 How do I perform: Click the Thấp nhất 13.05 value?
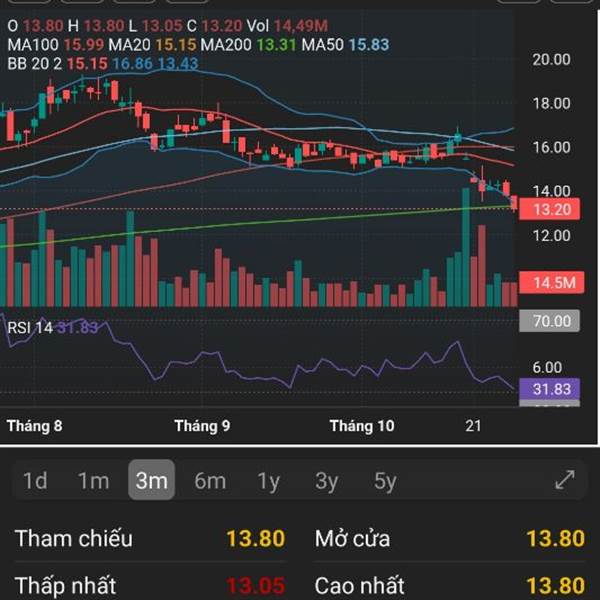click(256, 585)
